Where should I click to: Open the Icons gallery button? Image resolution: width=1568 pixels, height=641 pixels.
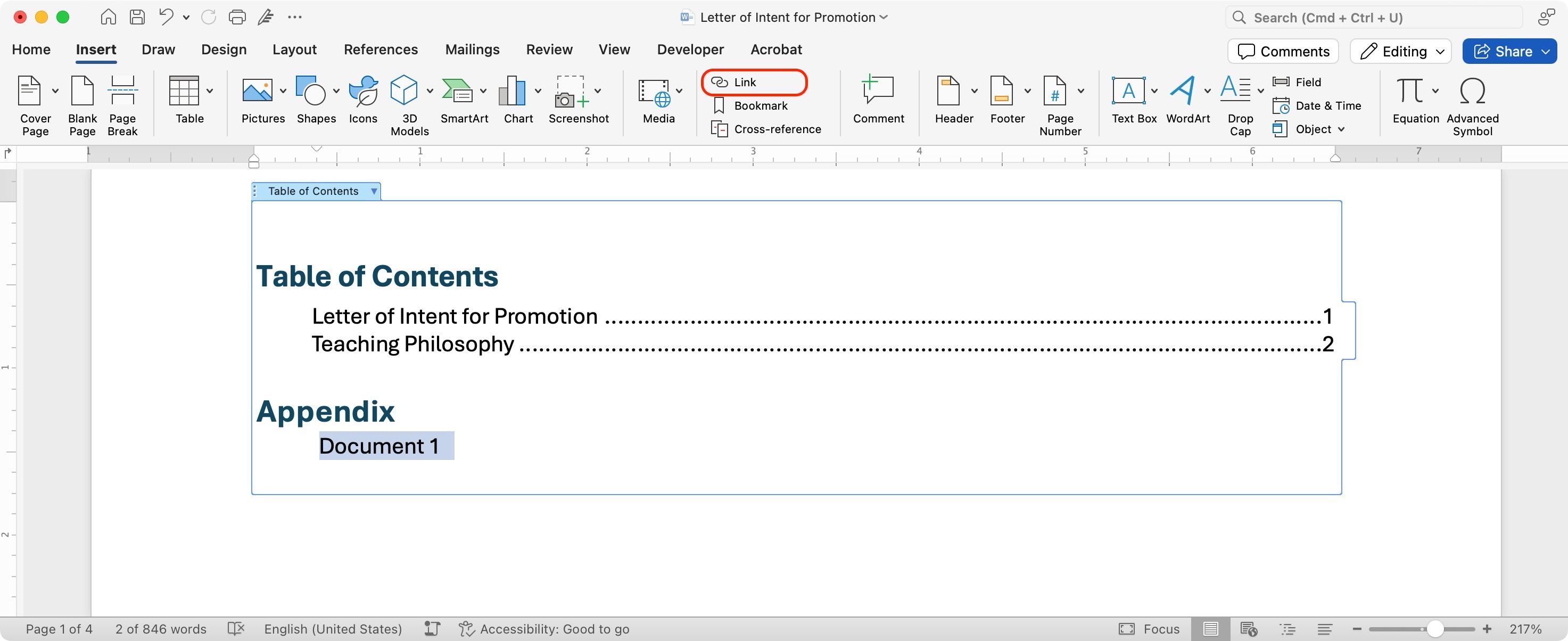pos(363,92)
